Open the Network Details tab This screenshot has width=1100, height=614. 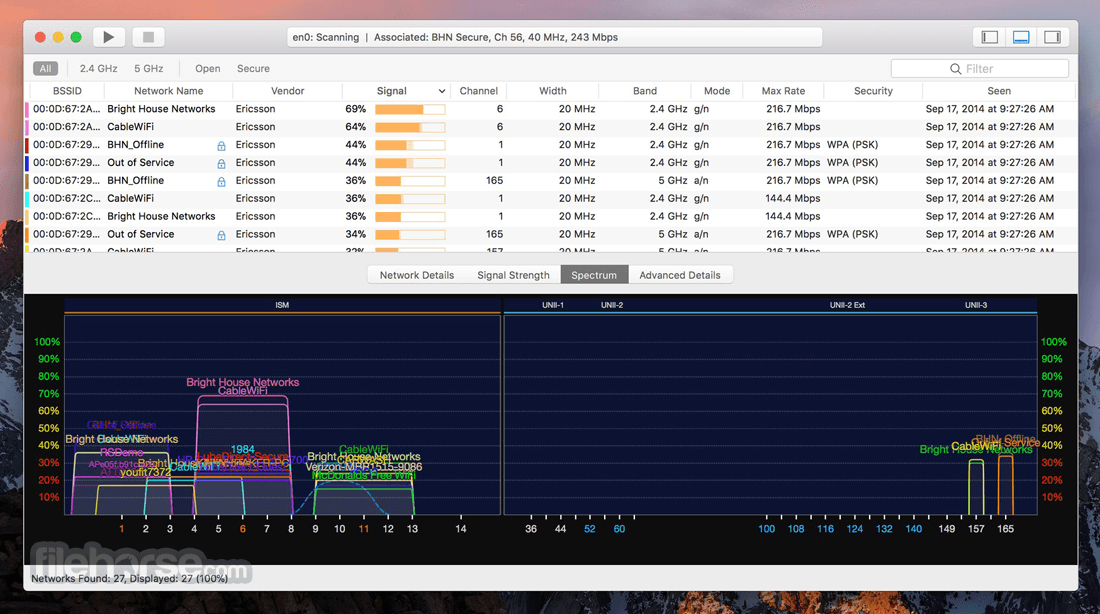[x=417, y=275]
